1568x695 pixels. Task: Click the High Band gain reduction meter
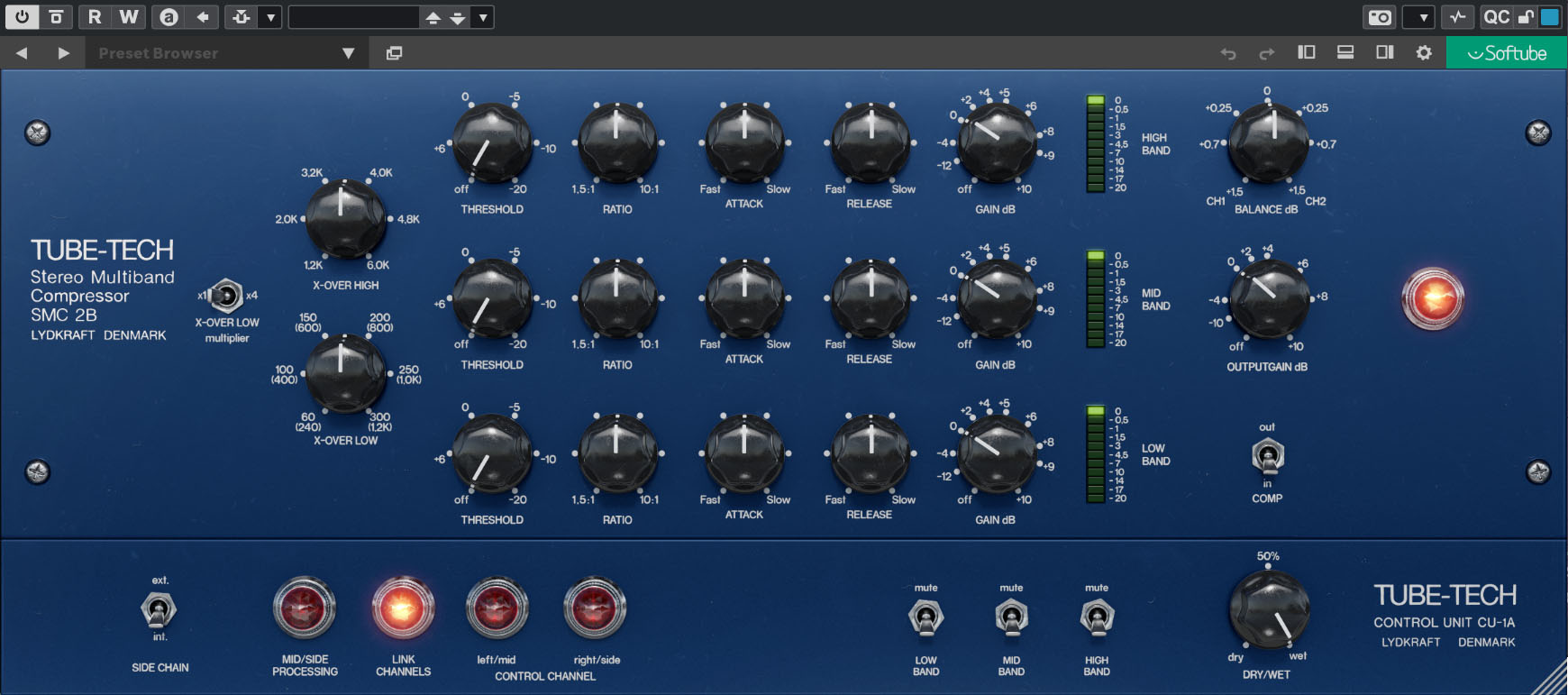(x=1095, y=143)
